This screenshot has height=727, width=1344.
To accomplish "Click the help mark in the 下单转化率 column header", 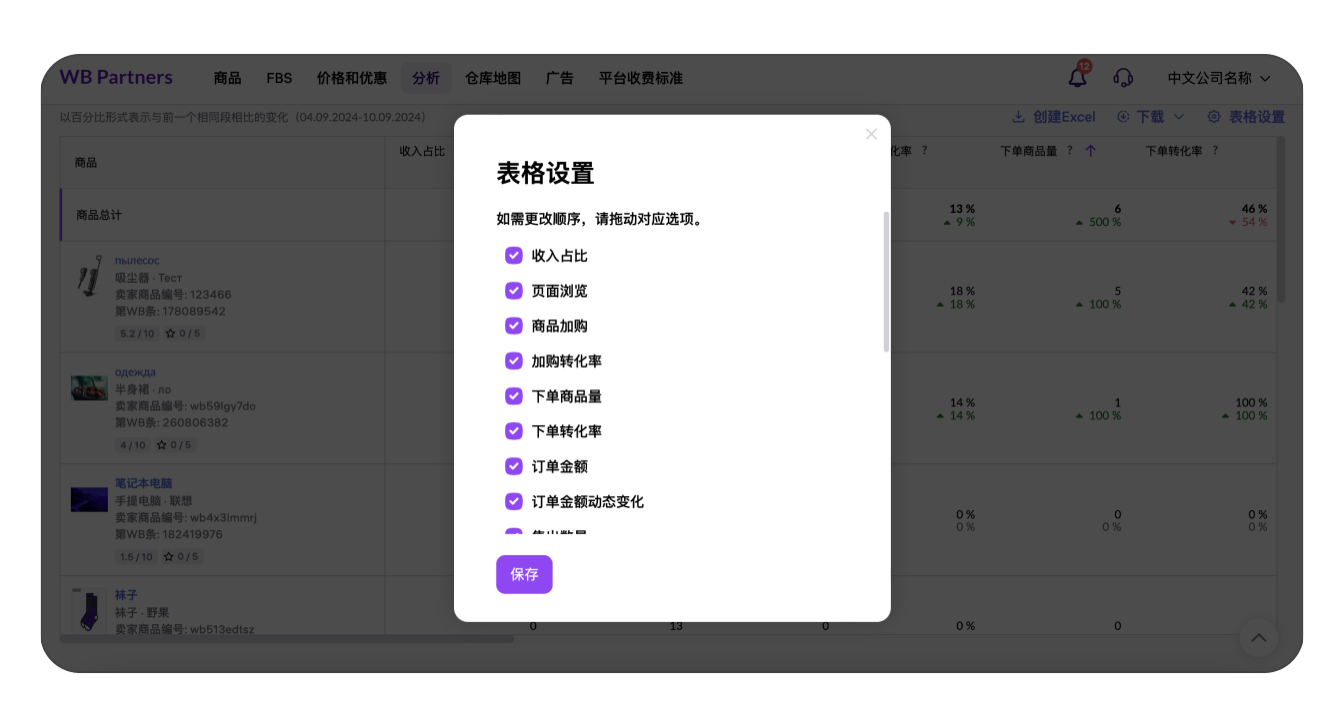I will pos(1215,150).
